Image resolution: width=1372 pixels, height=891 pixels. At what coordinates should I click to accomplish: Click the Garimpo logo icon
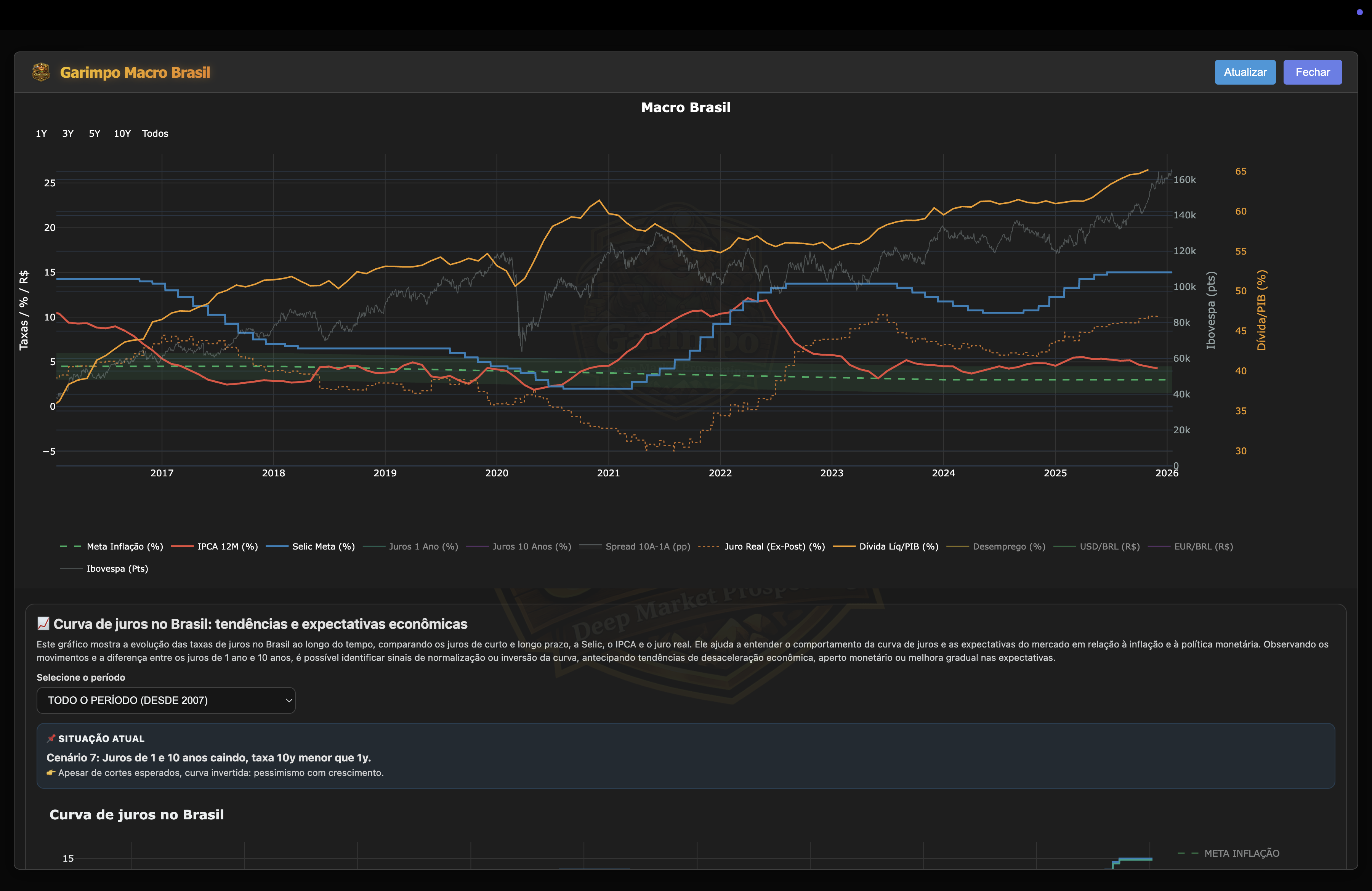[x=41, y=72]
